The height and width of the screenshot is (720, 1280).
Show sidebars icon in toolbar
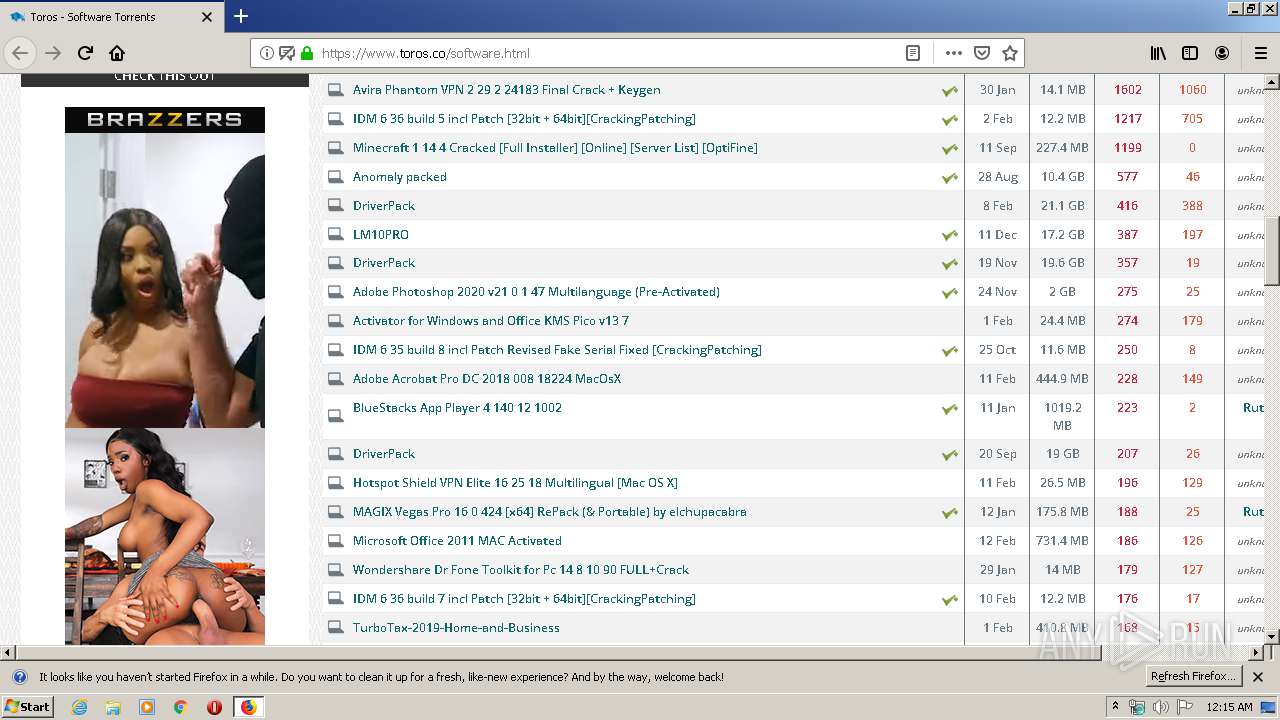[1190, 53]
